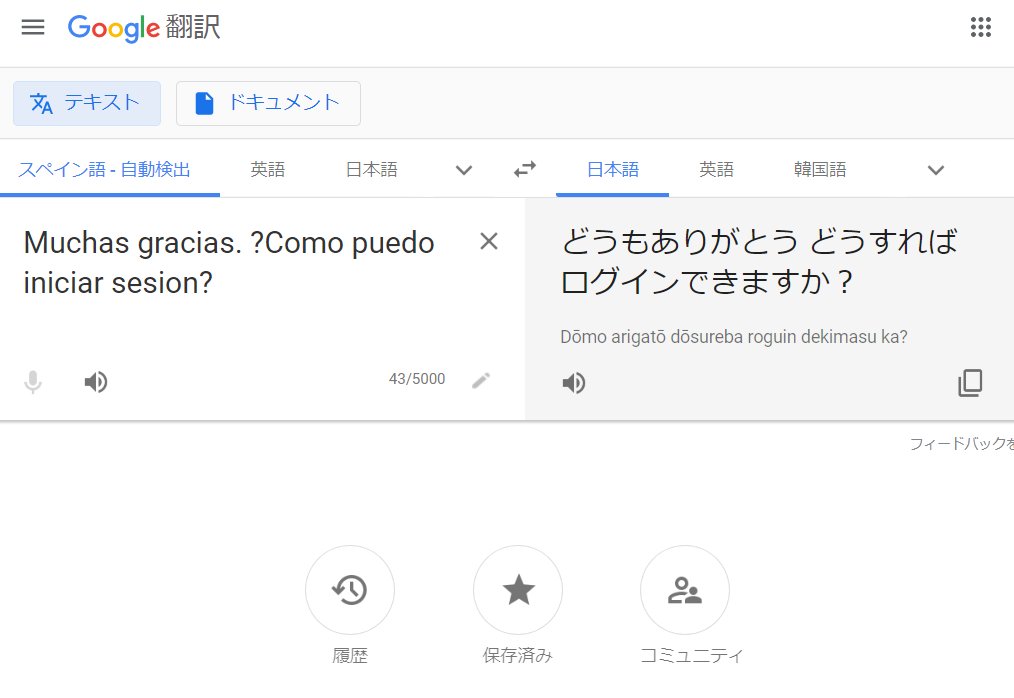Select スペイン語 - 自動検出 source tab
1014x698 pixels.
[x=104, y=169]
